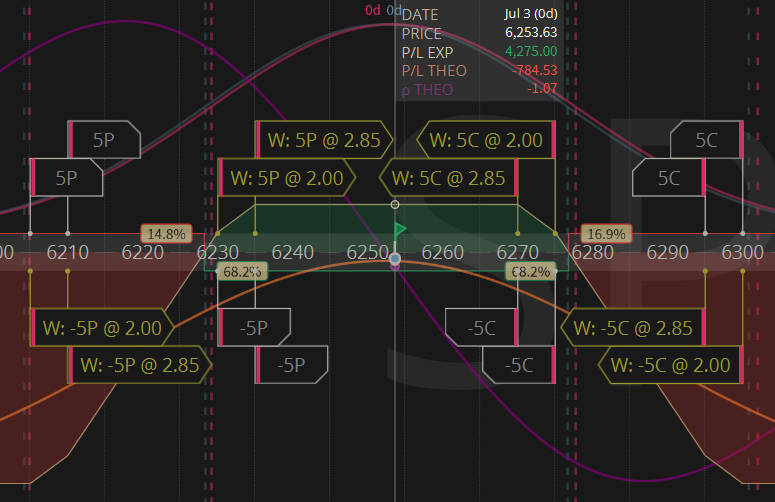Image resolution: width=775 pixels, height=502 pixels.
Task: Click the 5C position tag at strike 6295
Action: point(669,178)
